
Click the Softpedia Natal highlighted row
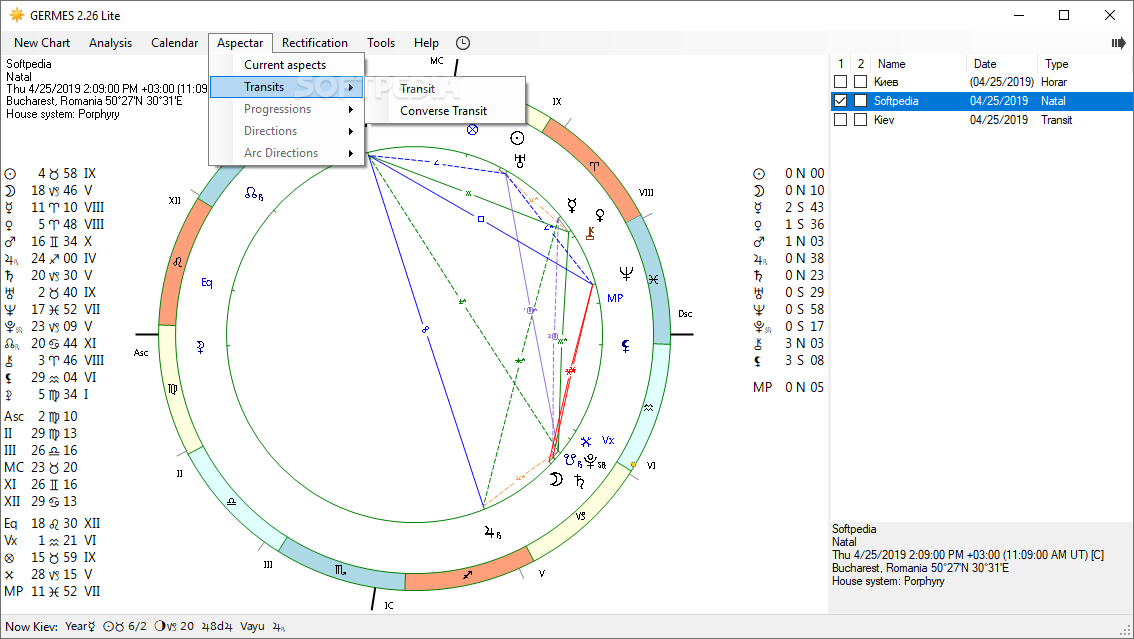pyautogui.click(x=981, y=100)
